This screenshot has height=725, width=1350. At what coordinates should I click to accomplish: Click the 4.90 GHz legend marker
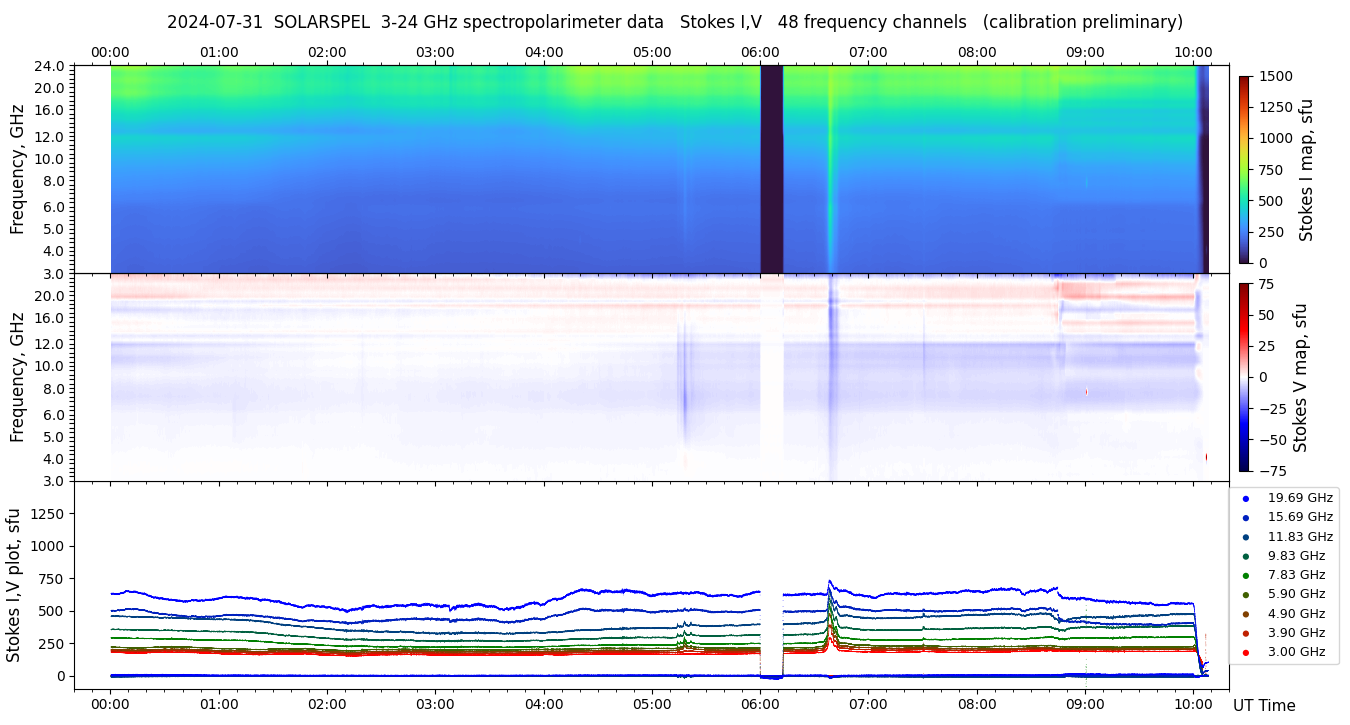coord(1246,614)
